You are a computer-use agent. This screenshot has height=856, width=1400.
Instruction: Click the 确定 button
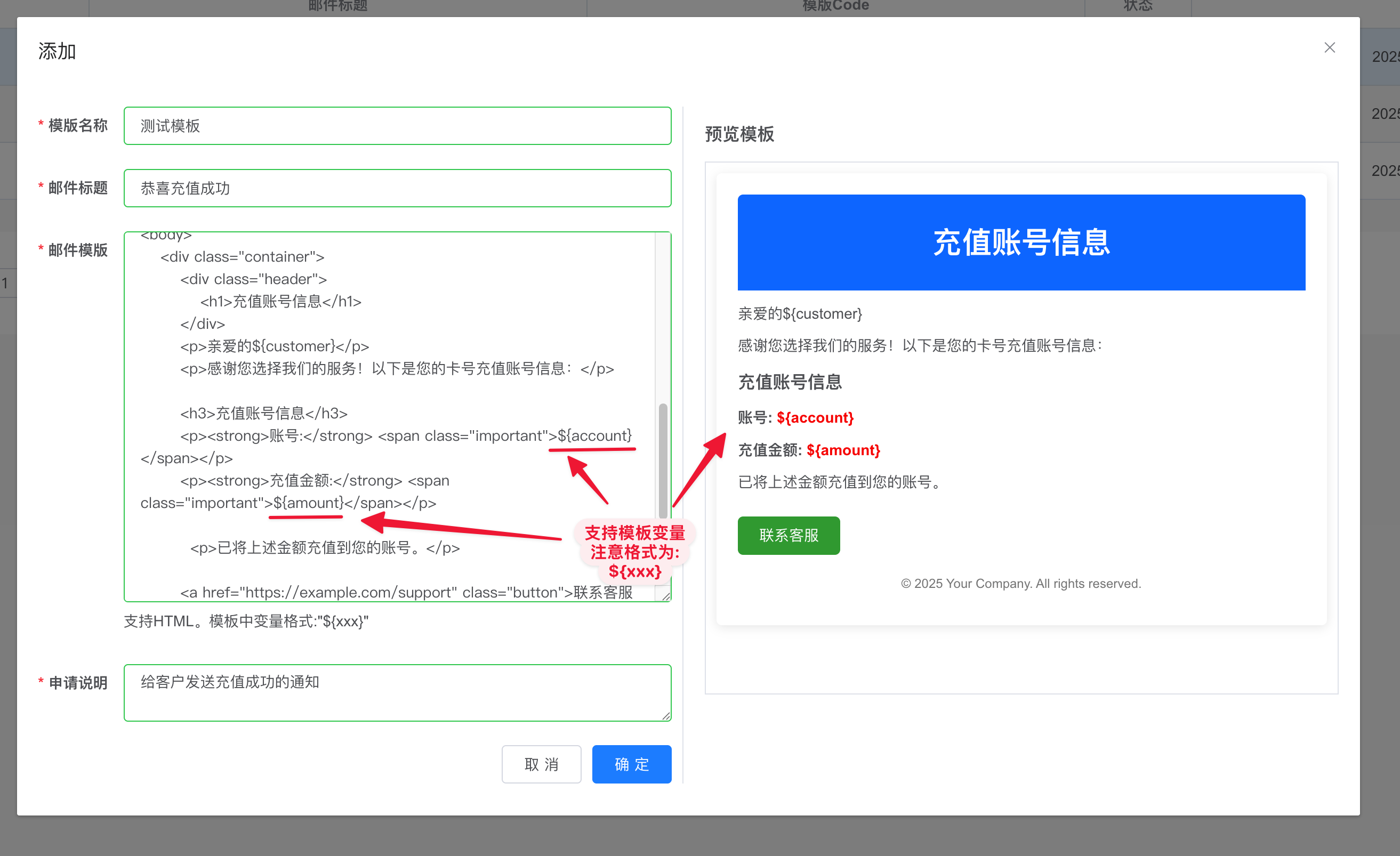coord(631,764)
